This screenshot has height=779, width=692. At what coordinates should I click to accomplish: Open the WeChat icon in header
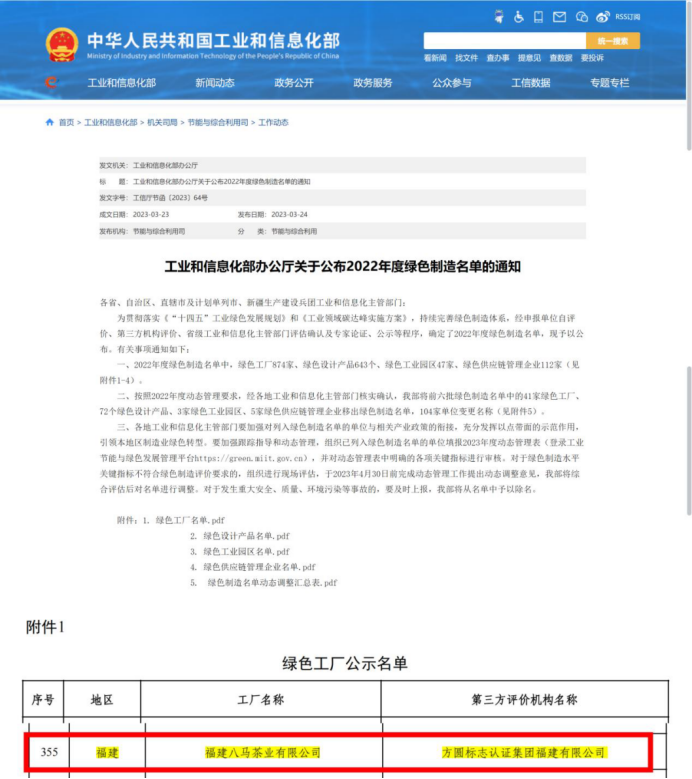(582, 17)
